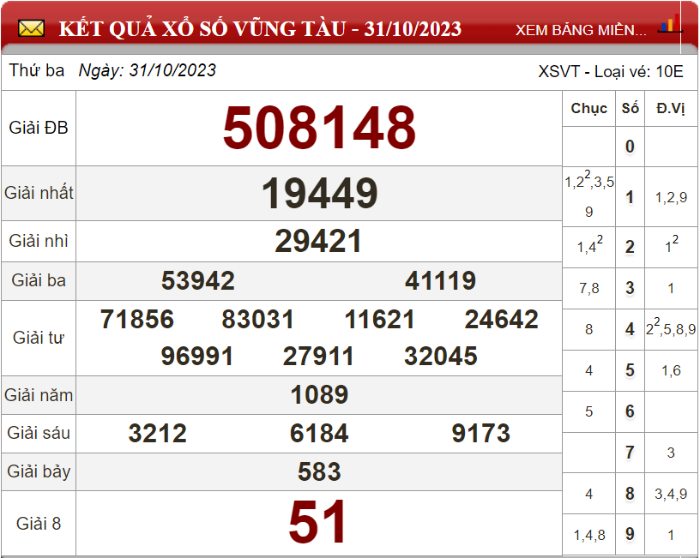Click the date 'Ngày: 31/10/2023'
700x558 pixels.
pos(147,71)
